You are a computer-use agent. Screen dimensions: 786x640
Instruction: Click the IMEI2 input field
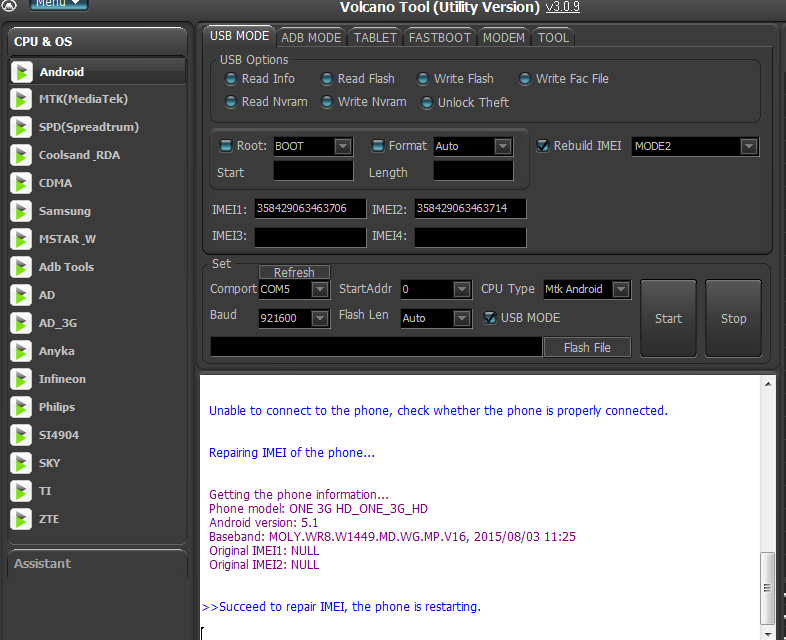coord(470,208)
